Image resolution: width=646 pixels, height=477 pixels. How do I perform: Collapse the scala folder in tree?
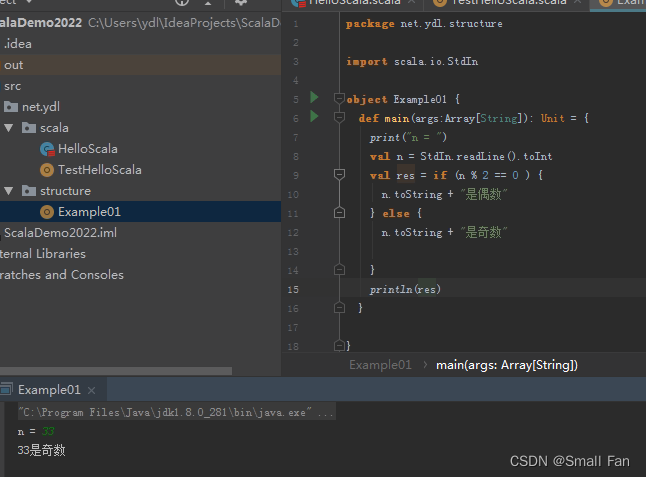(x=9, y=128)
